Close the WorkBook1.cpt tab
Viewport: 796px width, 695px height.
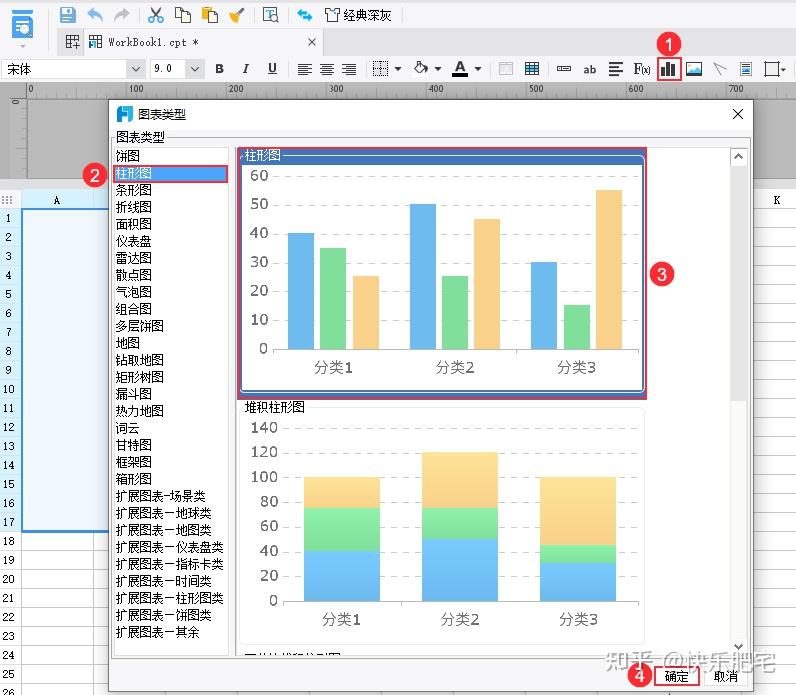pos(312,42)
